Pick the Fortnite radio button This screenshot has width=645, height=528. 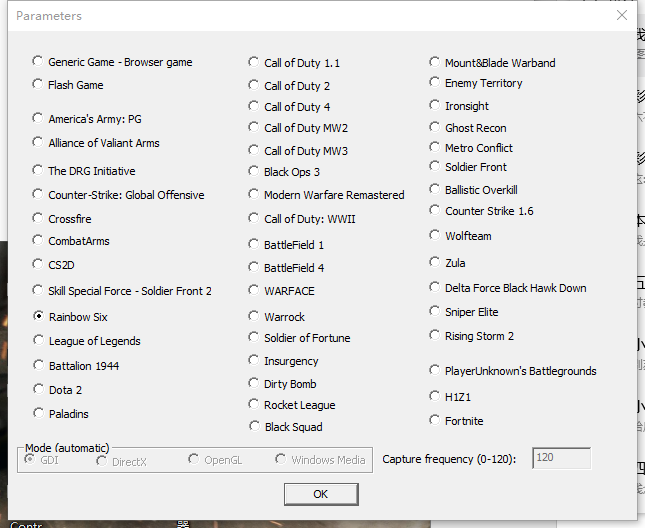tap(435, 421)
